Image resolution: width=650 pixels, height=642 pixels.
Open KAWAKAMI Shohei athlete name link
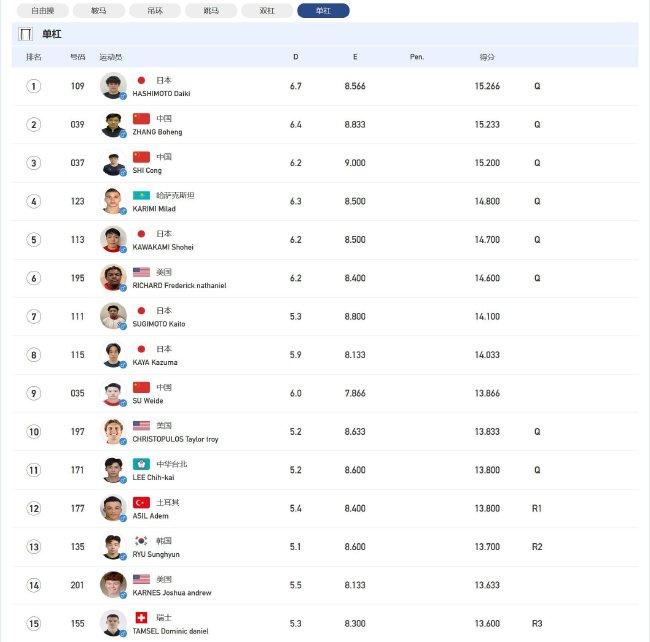pyautogui.click(x=163, y=247)
